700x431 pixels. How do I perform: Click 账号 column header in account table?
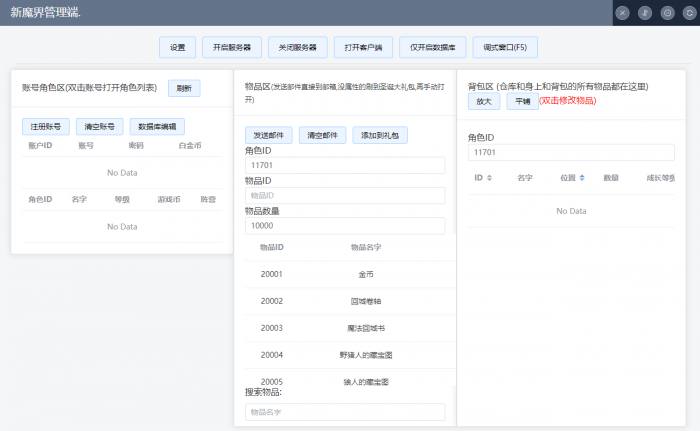tap(86, 146)
